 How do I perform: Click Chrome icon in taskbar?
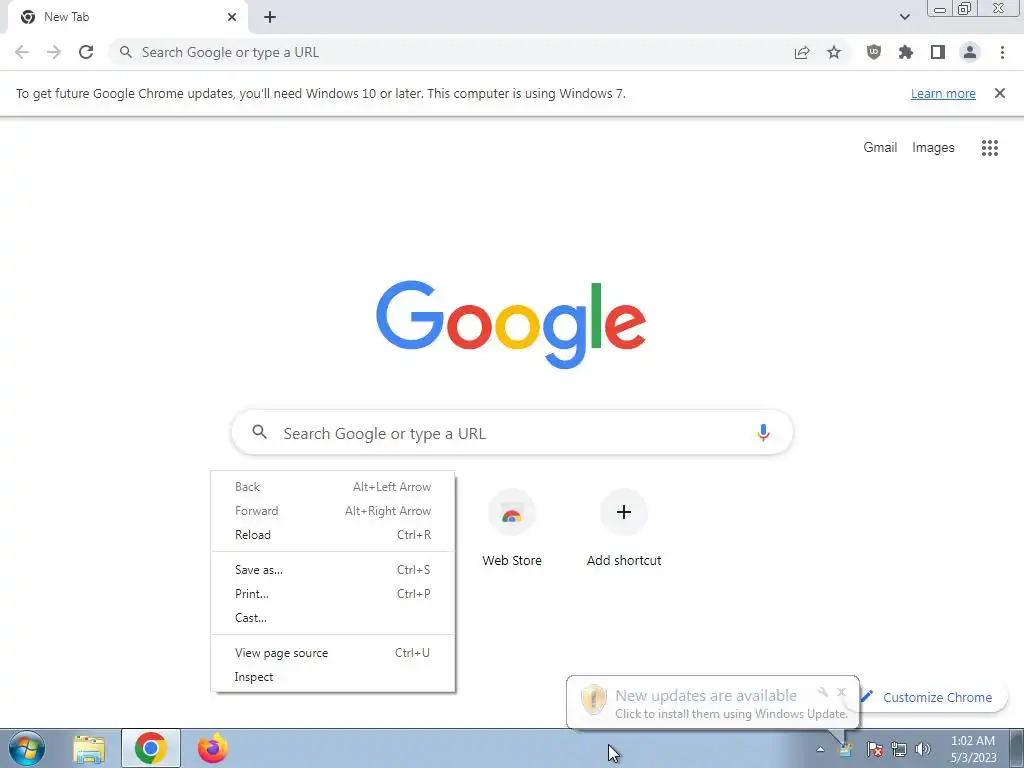pyautogui.click(x=151, y=748)
